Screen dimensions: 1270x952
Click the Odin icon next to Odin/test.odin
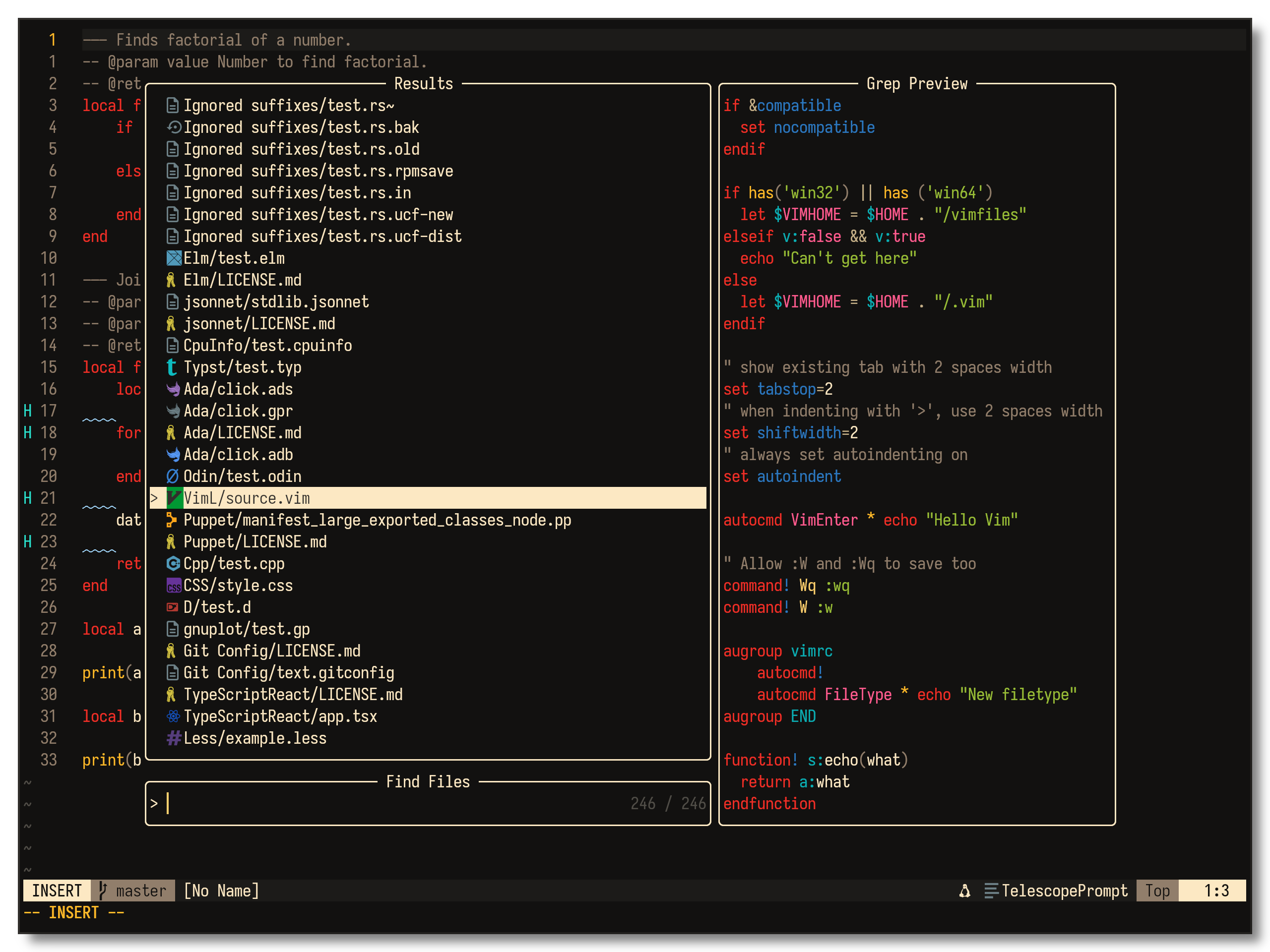click(x=172, y=476)
